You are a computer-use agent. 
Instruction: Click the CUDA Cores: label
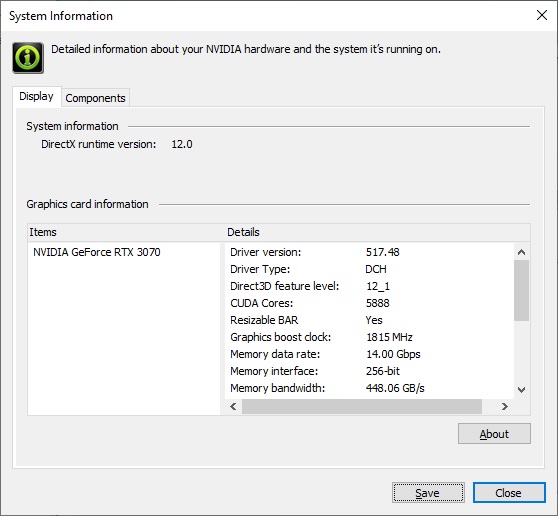tap(262, 303)
